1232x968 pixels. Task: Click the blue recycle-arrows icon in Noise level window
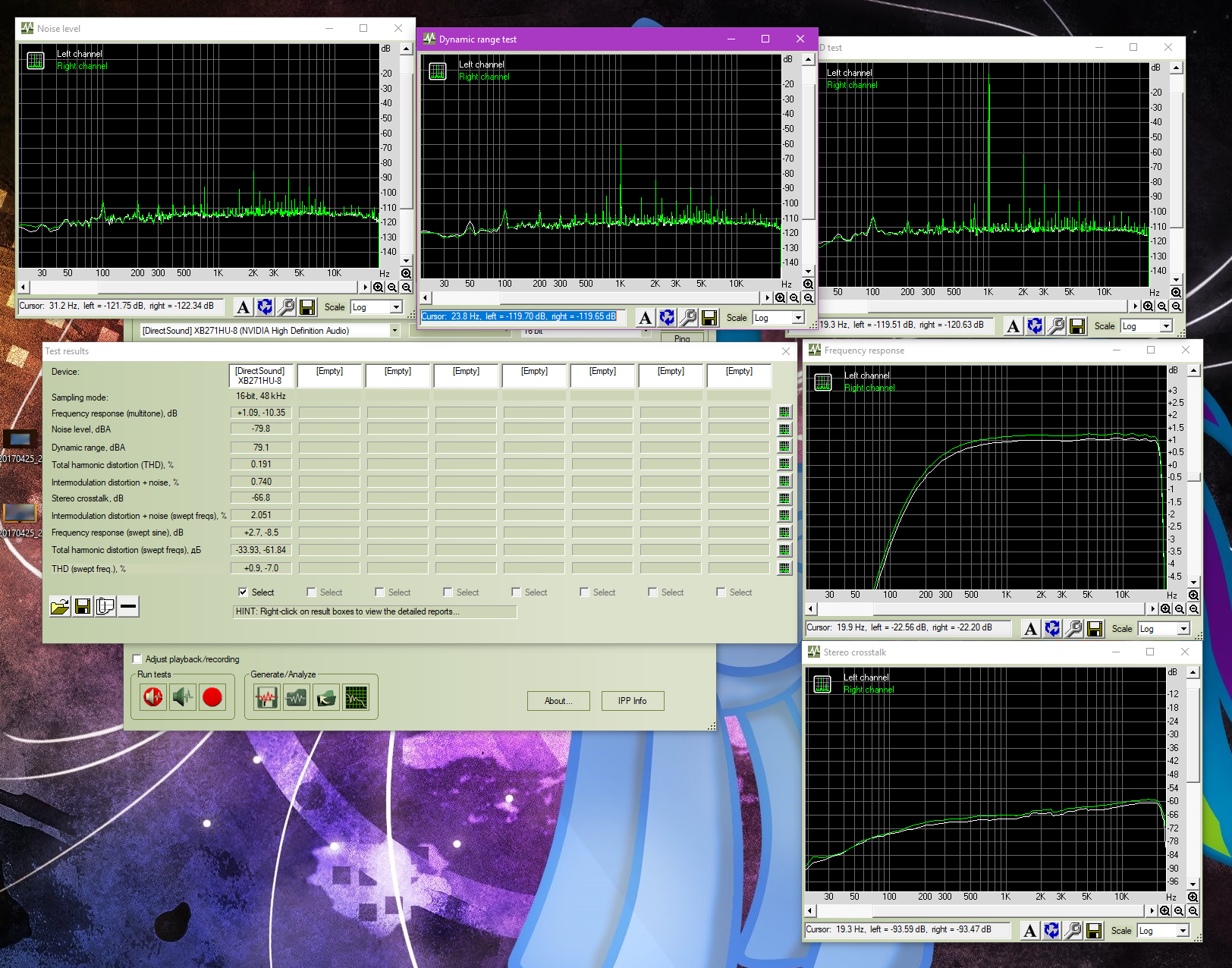(265, 307)
